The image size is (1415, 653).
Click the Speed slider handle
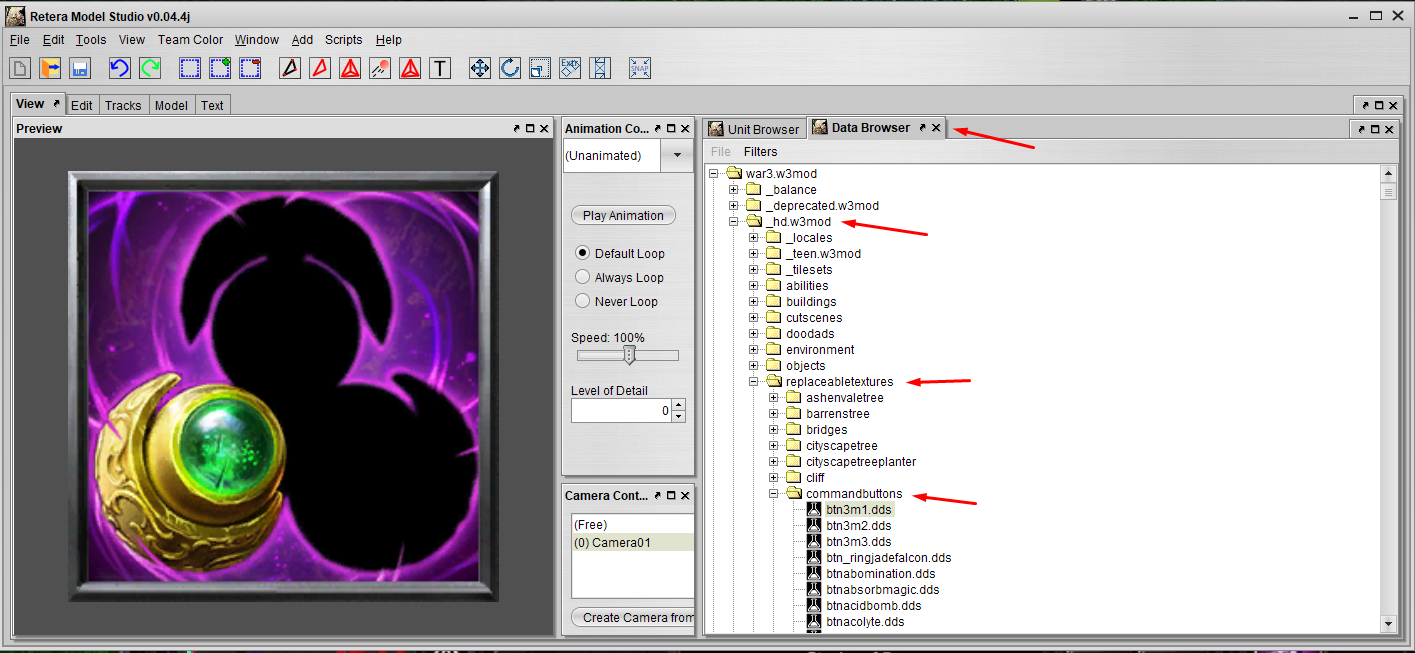(629, 355)
